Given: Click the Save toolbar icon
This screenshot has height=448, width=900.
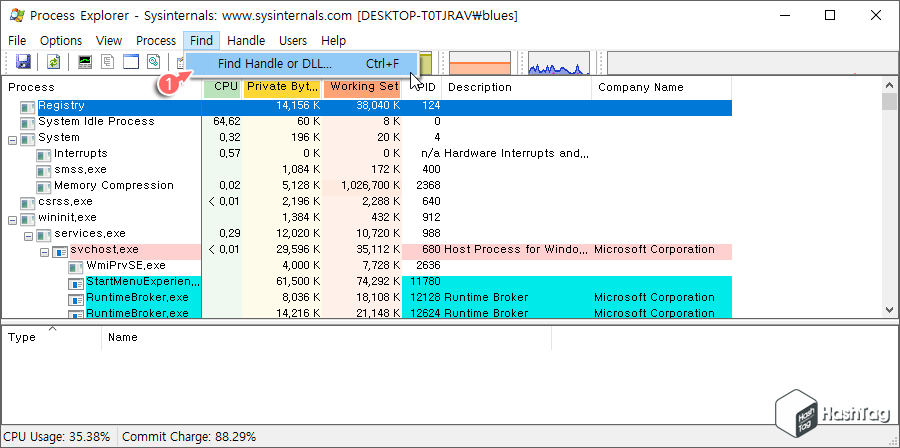Looking at the screenshot, I should tap(24, 61).
